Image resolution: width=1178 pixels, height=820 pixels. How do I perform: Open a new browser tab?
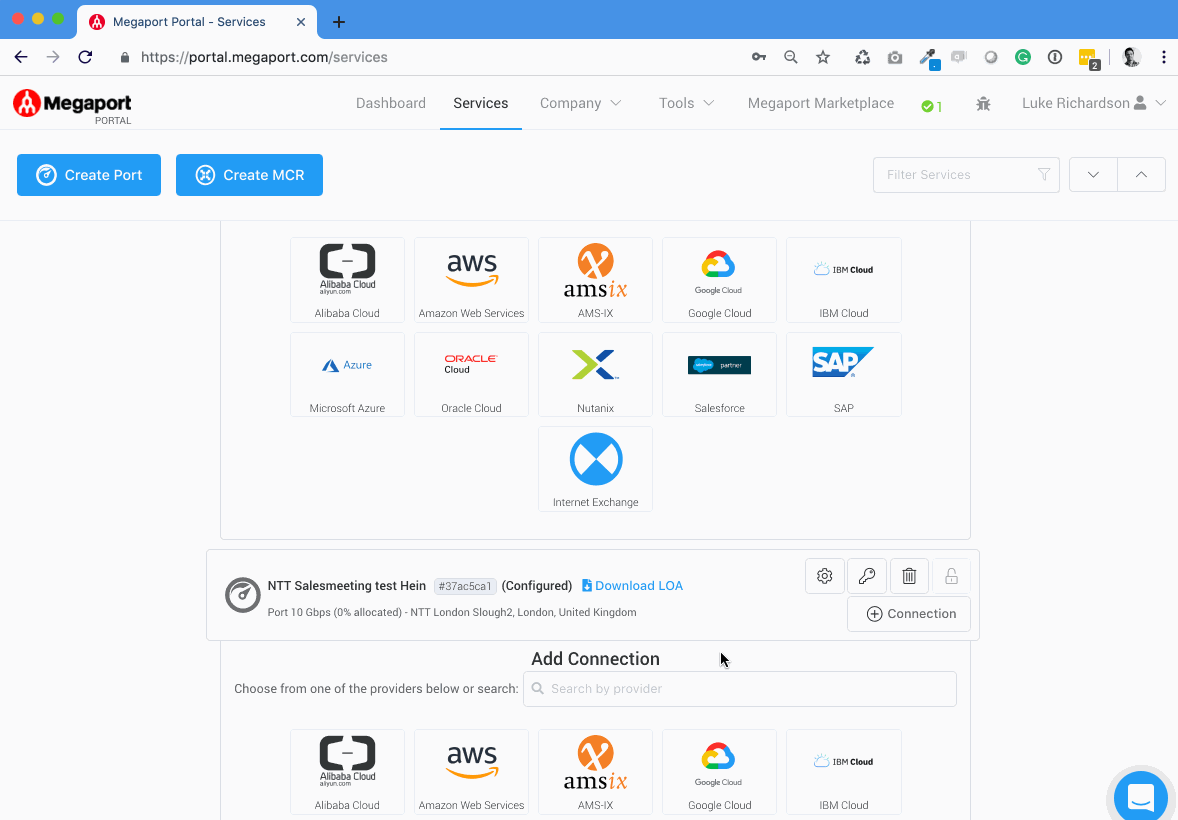point(339,22)
